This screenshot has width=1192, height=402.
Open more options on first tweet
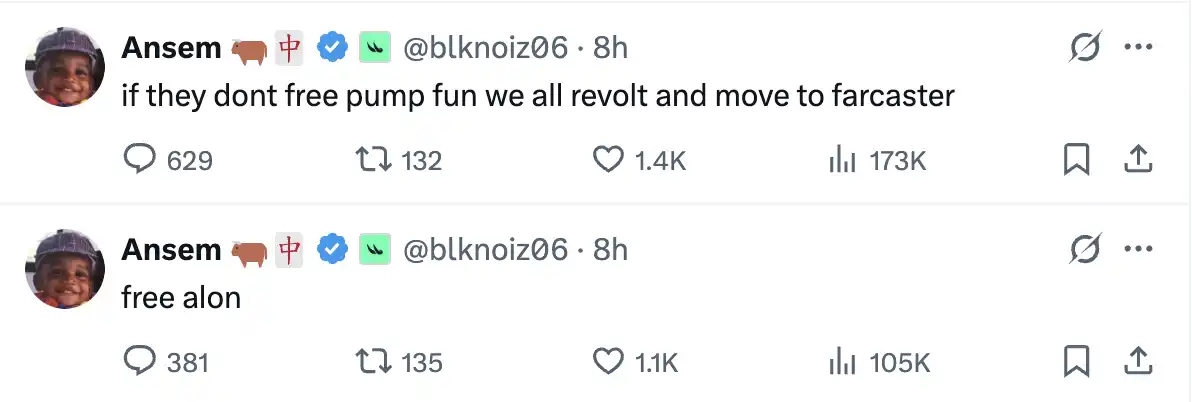[1138, 47]
